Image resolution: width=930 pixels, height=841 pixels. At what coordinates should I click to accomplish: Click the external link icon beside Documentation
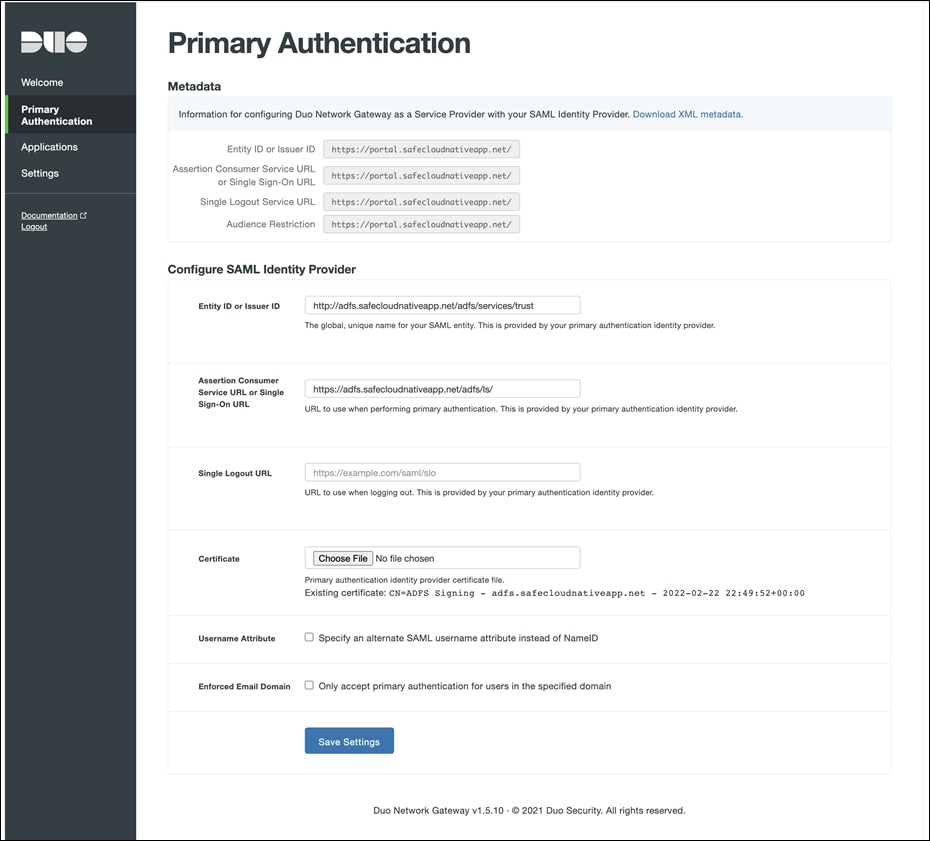[83, 215]
